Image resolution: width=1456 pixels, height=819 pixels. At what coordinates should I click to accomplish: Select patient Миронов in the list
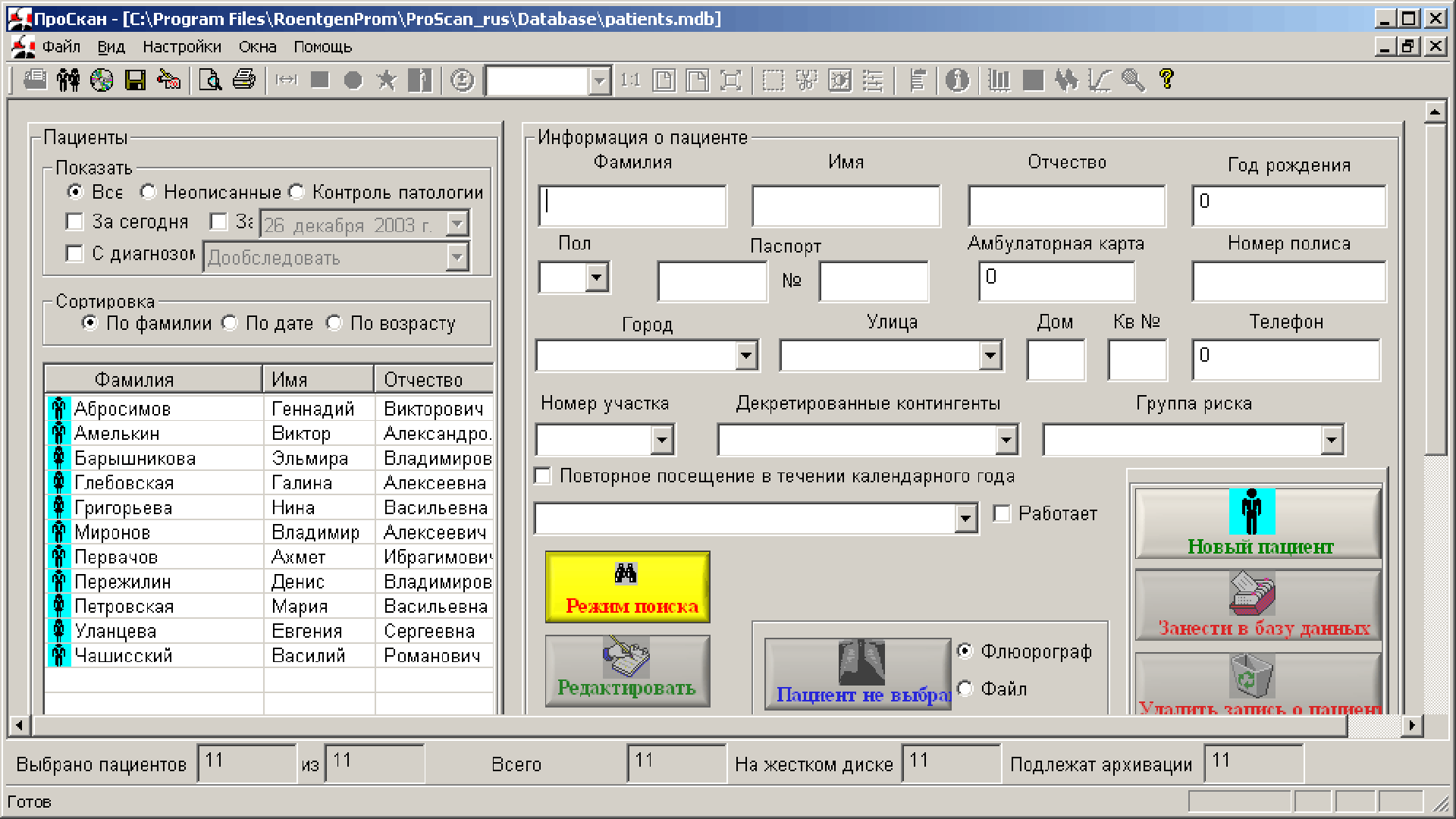coord(112,532)
